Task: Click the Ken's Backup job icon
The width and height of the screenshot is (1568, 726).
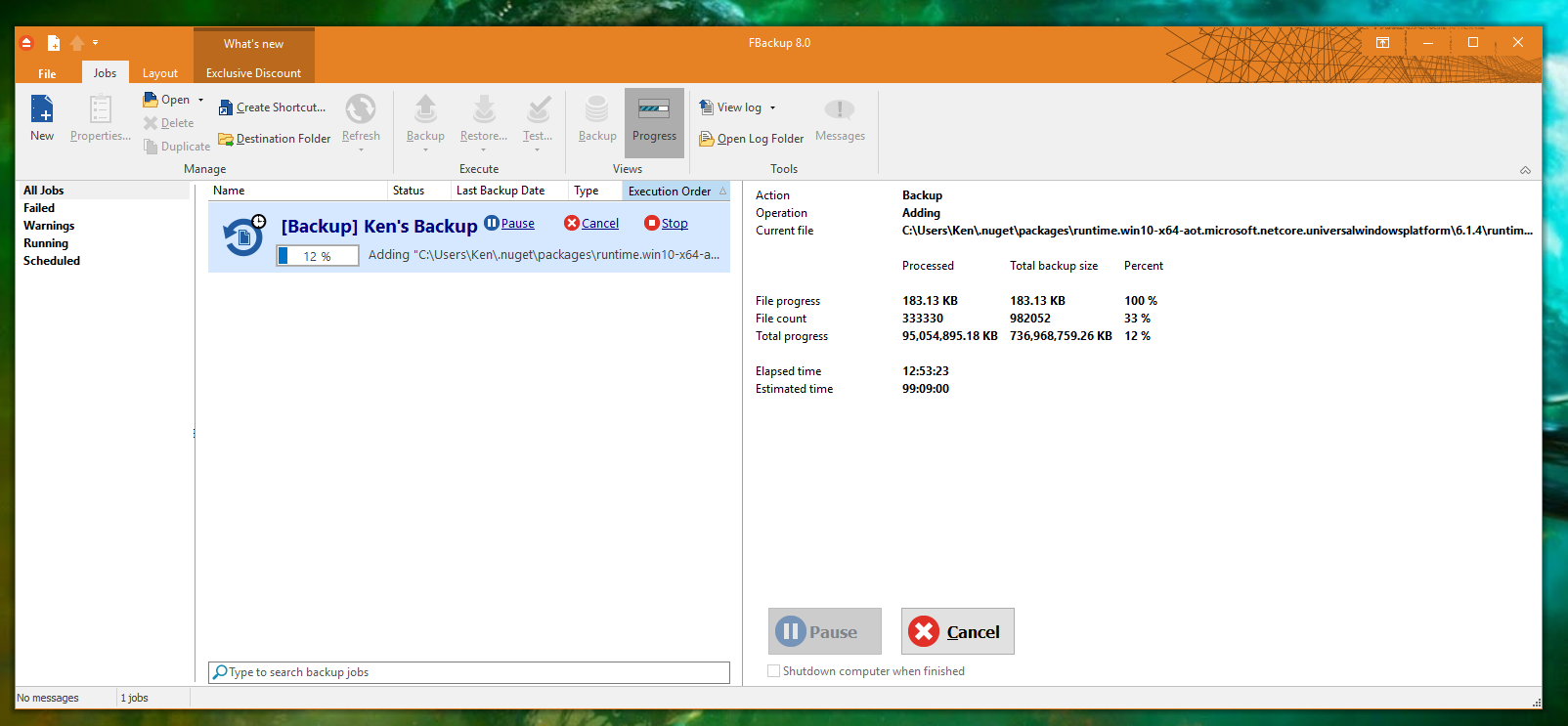Action: (x=243, y=236)
